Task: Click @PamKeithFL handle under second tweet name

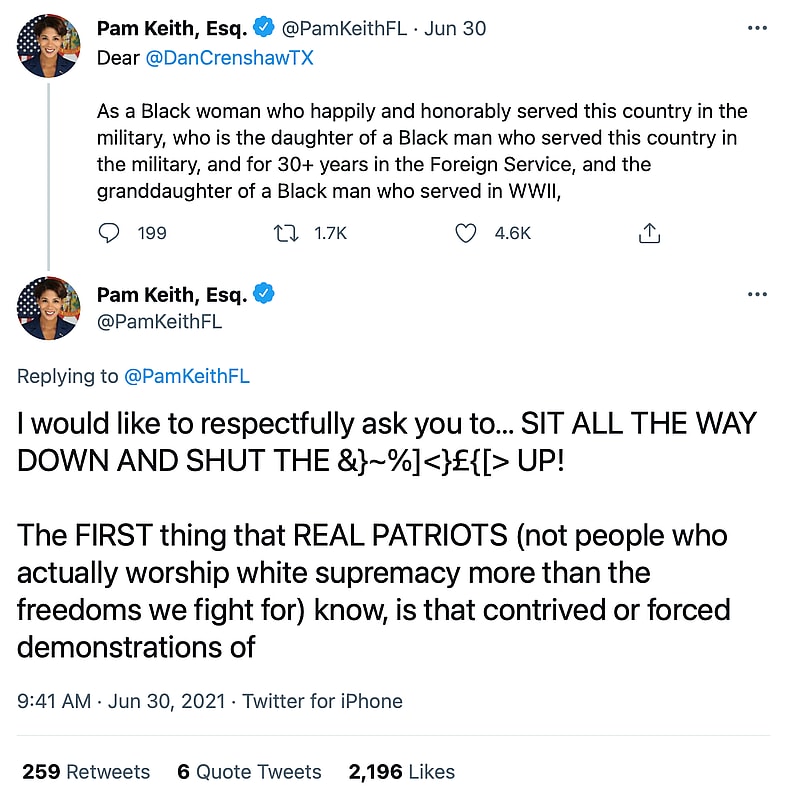Action: click(x=159, y=321)
